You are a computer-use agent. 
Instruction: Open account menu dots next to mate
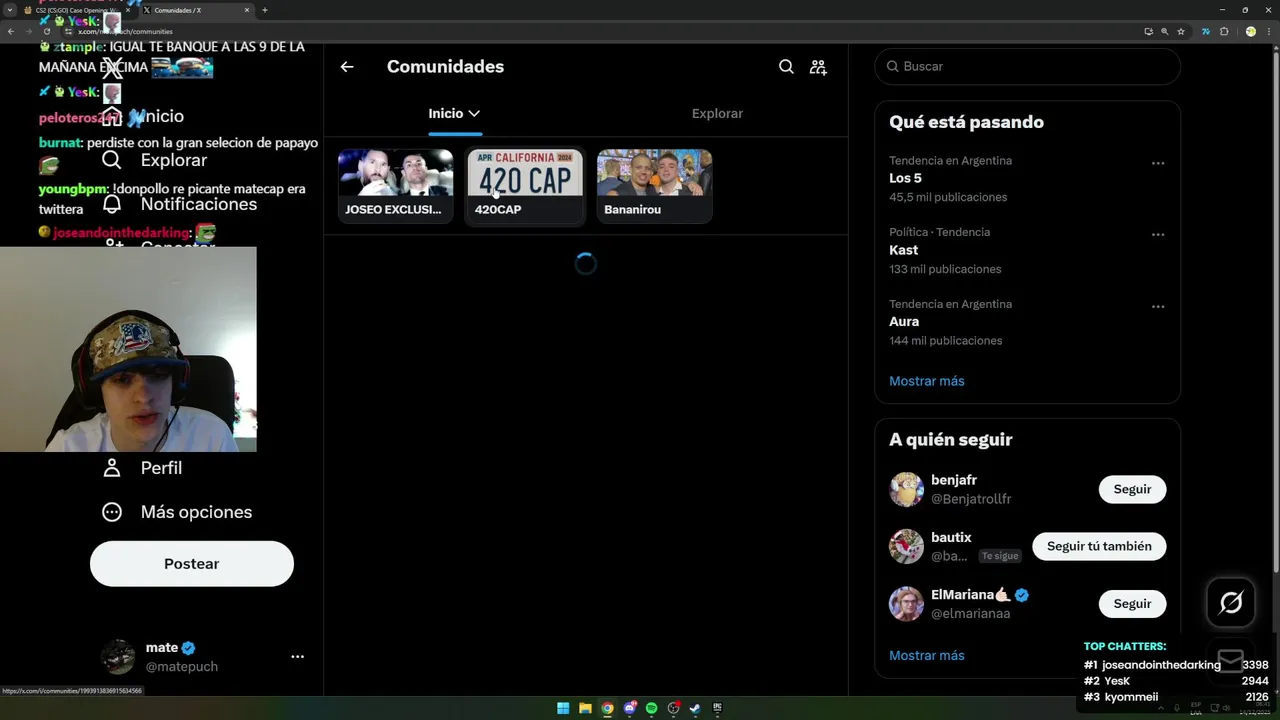point(297,657)
